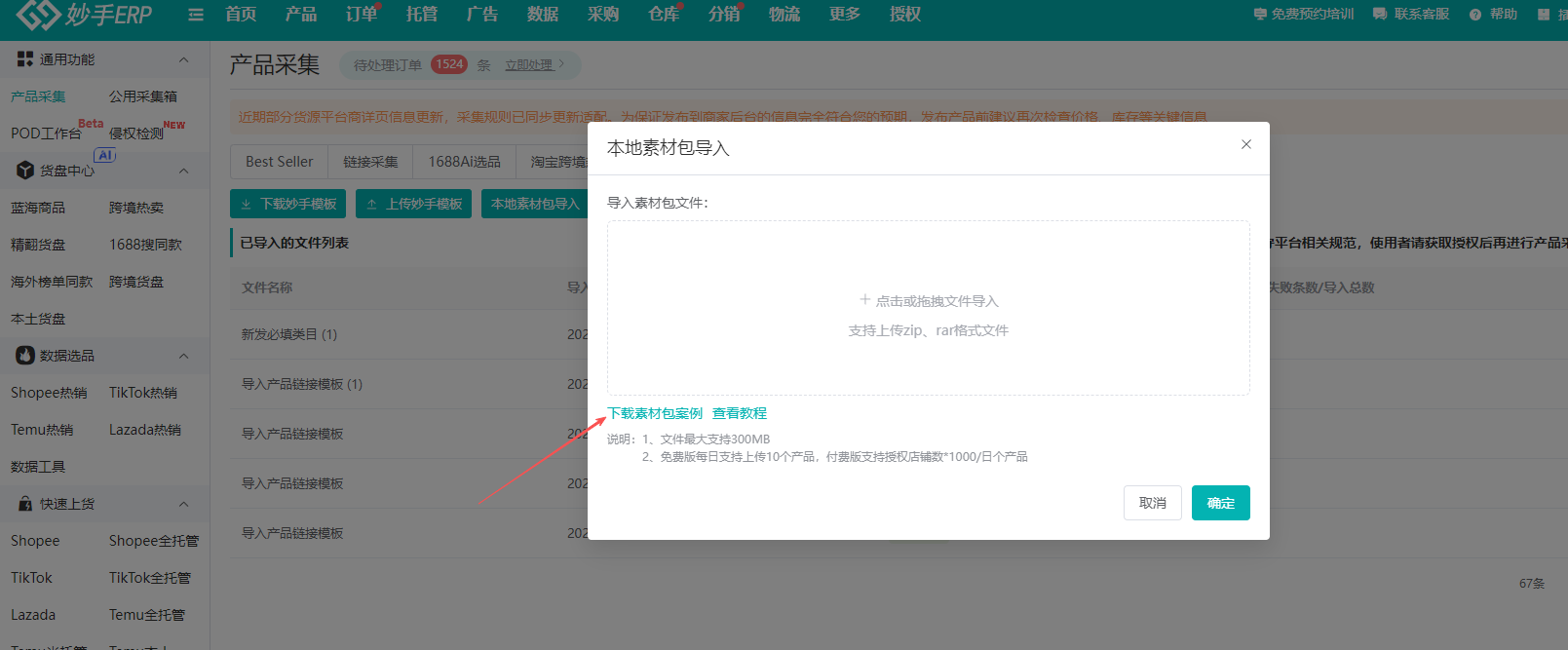The width and height of the screenshot is (1568, 650).
Task: Collapse the 通用功能 section
Action: click(184, 60)
